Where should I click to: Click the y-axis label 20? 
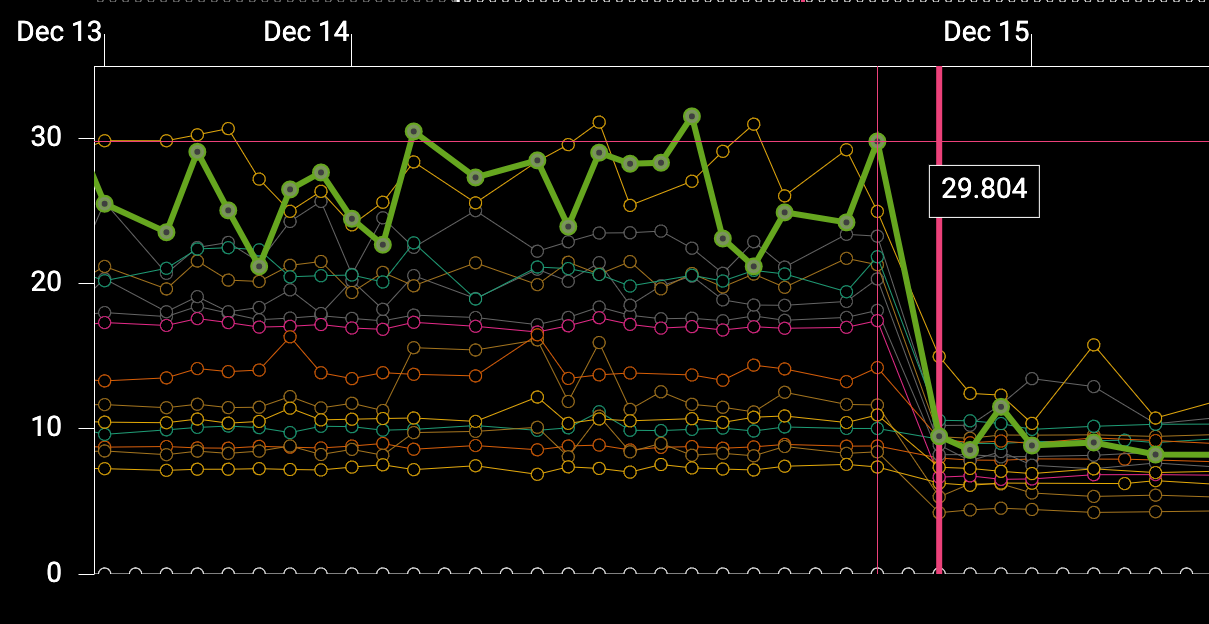(x=45, y=283)
